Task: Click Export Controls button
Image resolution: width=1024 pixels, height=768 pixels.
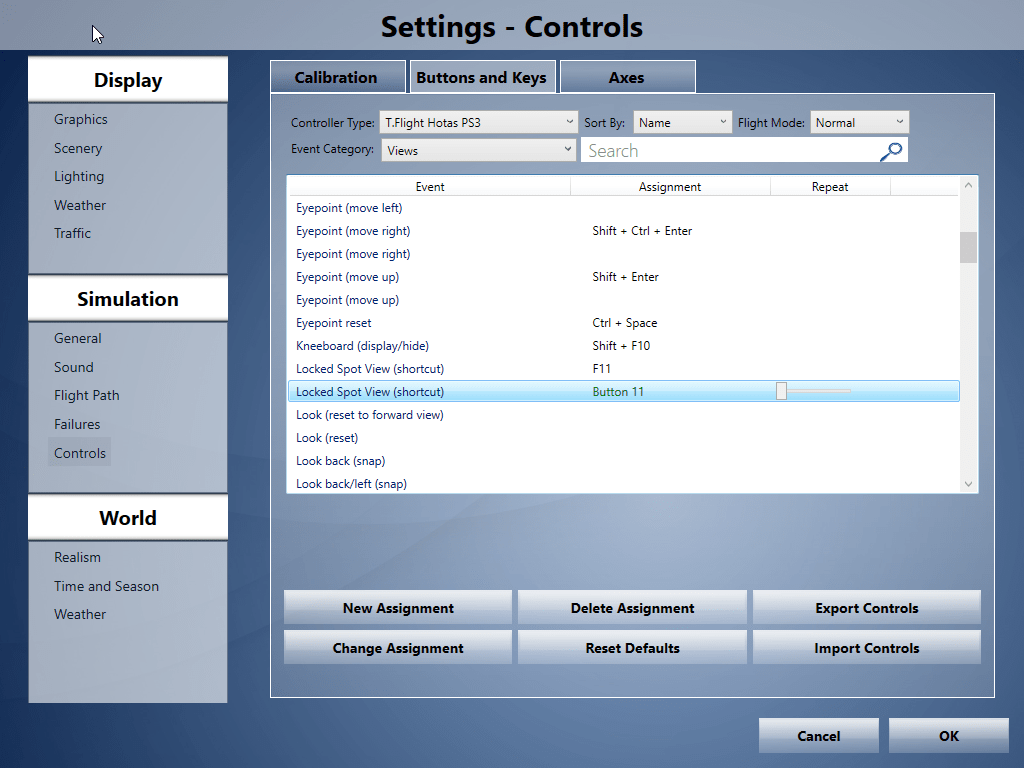Action: tap(867, 608)
